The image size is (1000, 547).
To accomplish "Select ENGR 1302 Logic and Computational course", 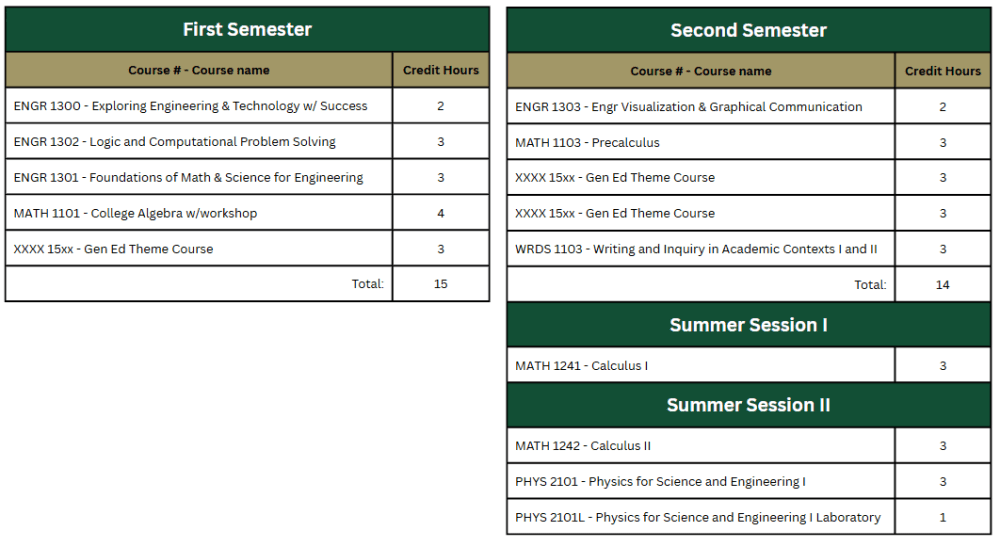I will [x=175, y=142].
